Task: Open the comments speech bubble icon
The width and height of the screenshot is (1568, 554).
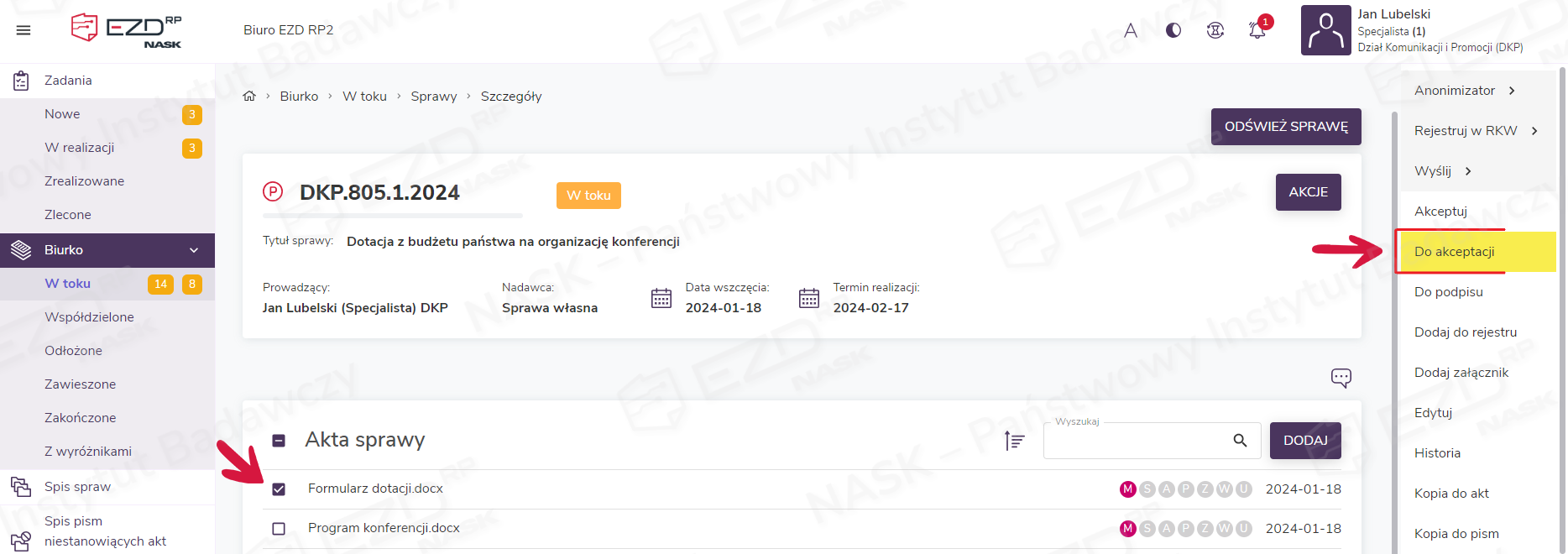Action: 1341,378
